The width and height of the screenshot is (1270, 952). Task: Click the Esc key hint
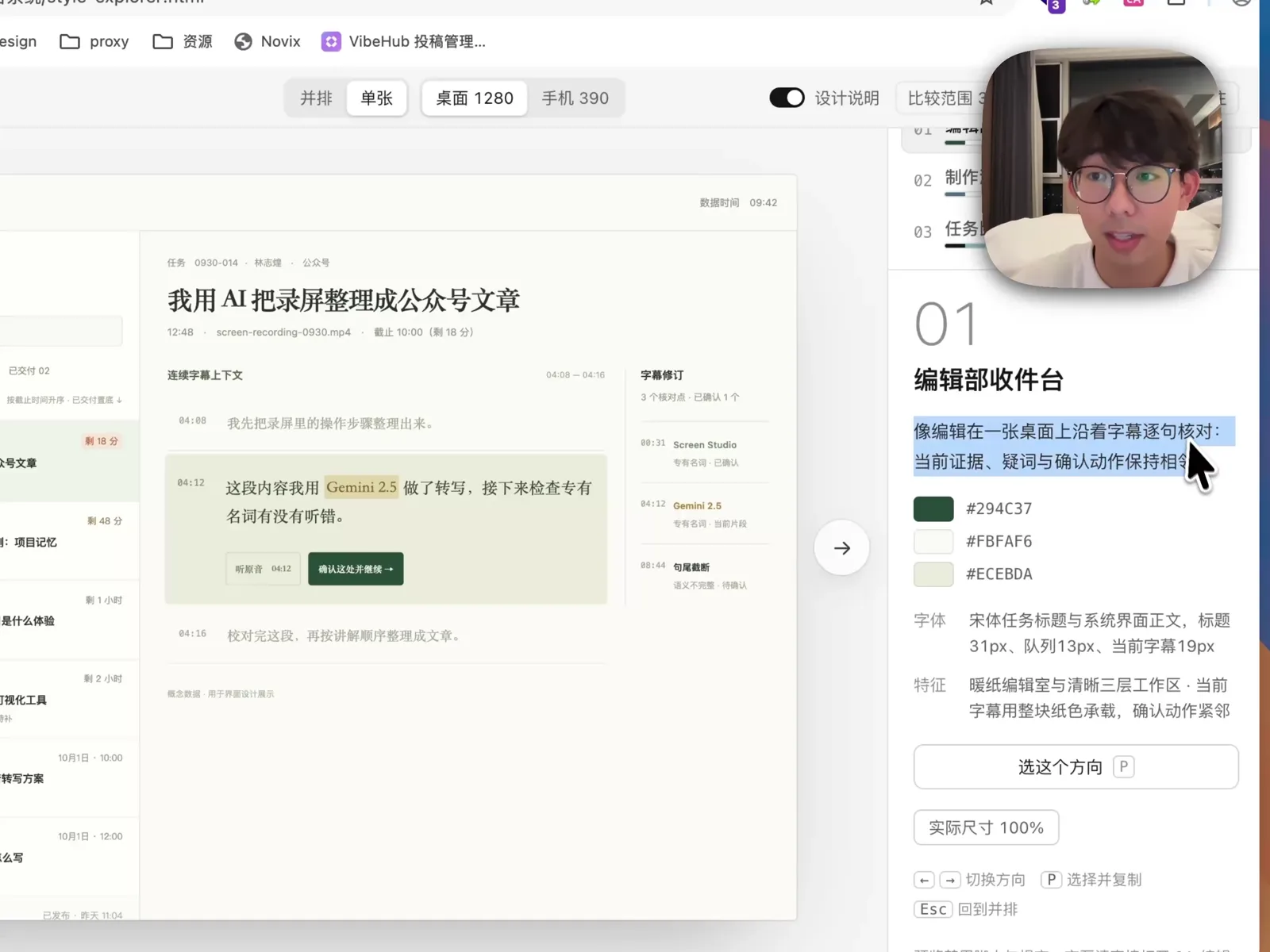(933, 909)
